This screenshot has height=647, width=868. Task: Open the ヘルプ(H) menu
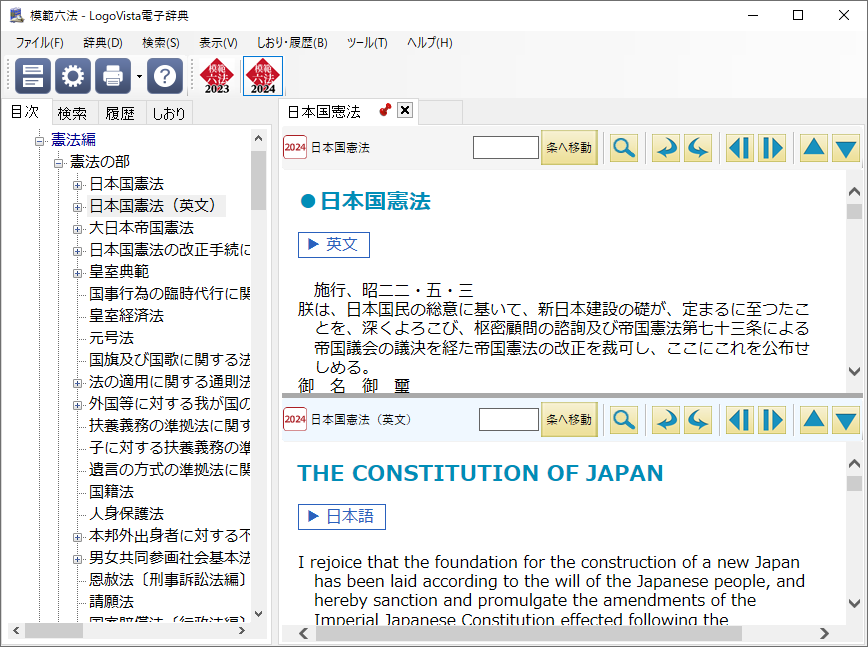click(x=430, y=43)
